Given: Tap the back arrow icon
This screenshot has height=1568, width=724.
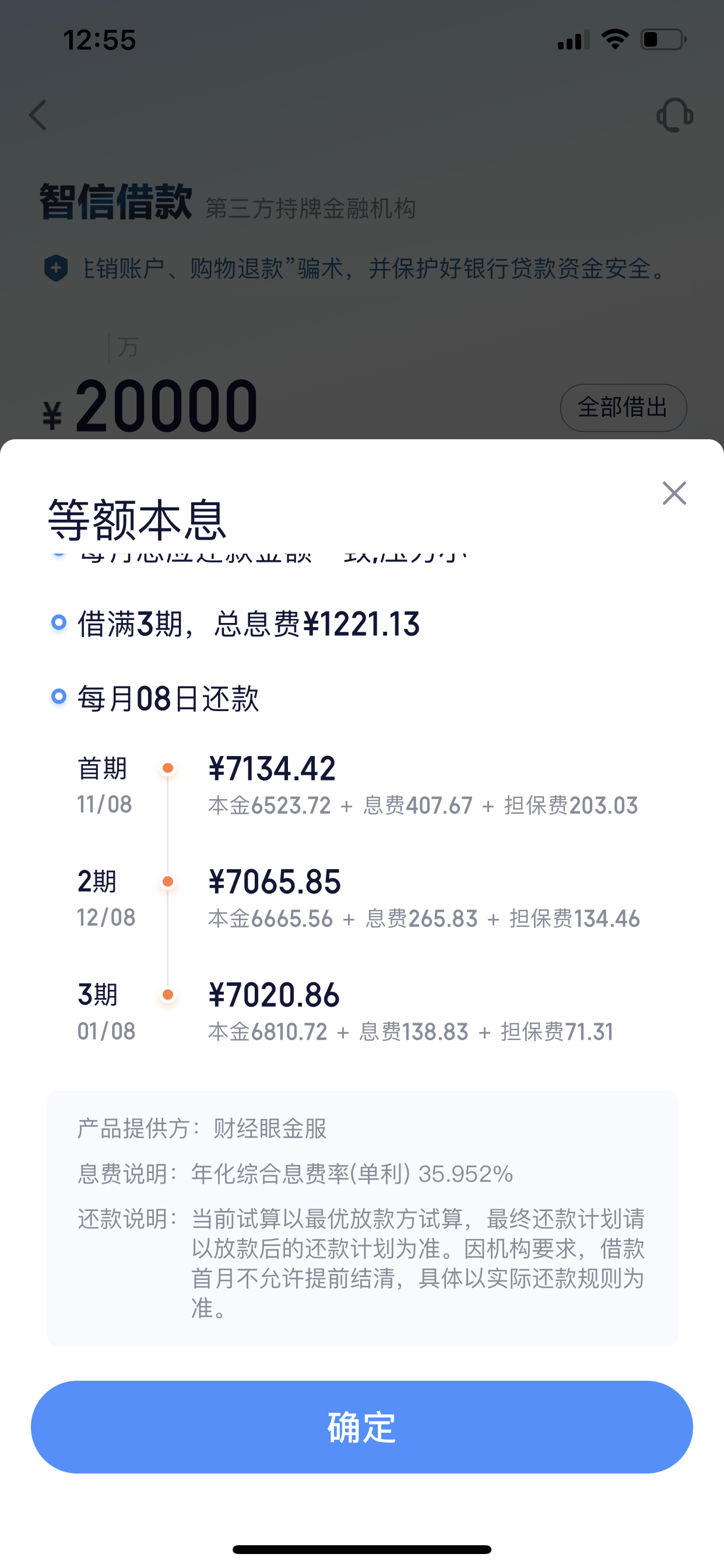Looking at the screenshot, I should 38,115.
